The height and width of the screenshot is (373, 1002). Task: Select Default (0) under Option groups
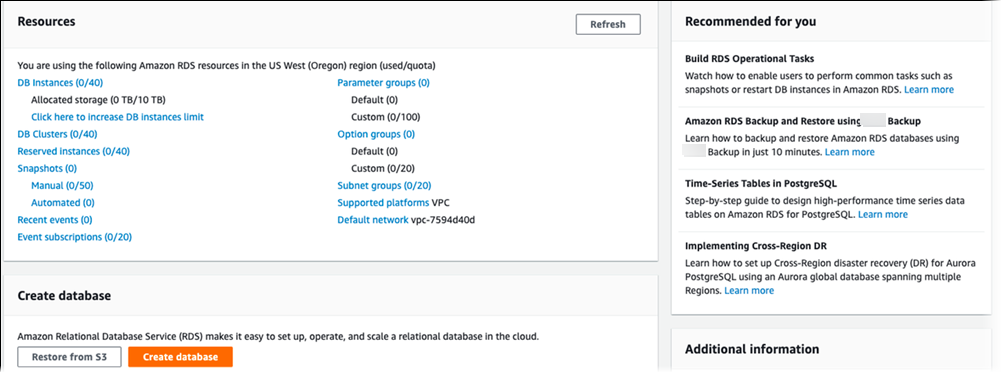tap(374, 151)
